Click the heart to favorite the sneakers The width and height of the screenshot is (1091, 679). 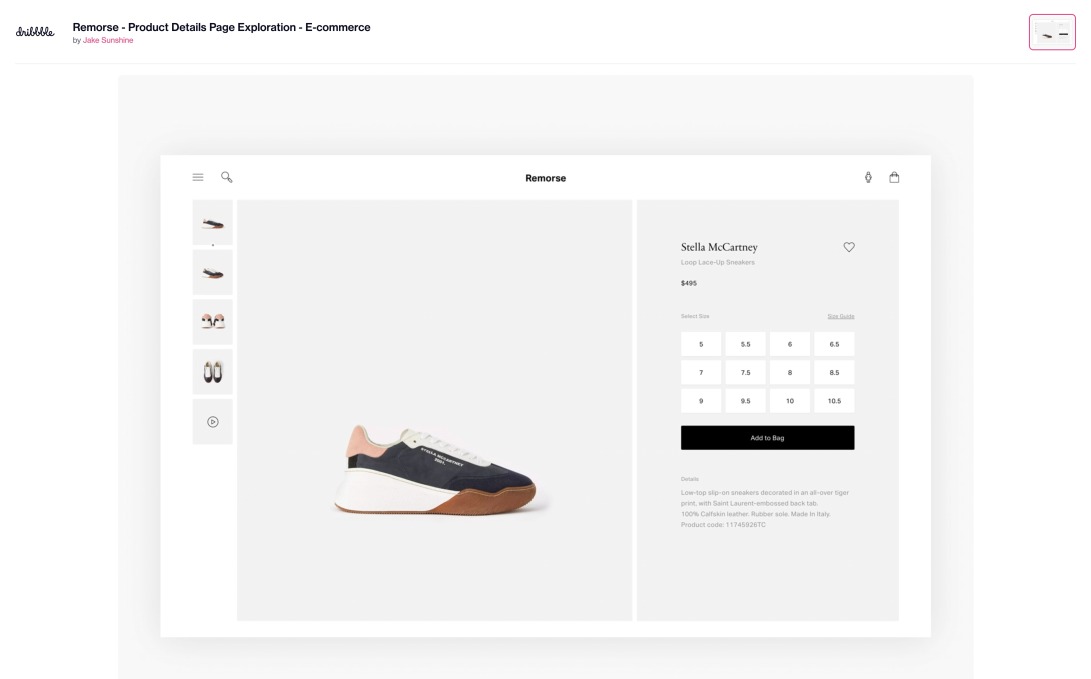pyautogui.click(x=849, y=246)
